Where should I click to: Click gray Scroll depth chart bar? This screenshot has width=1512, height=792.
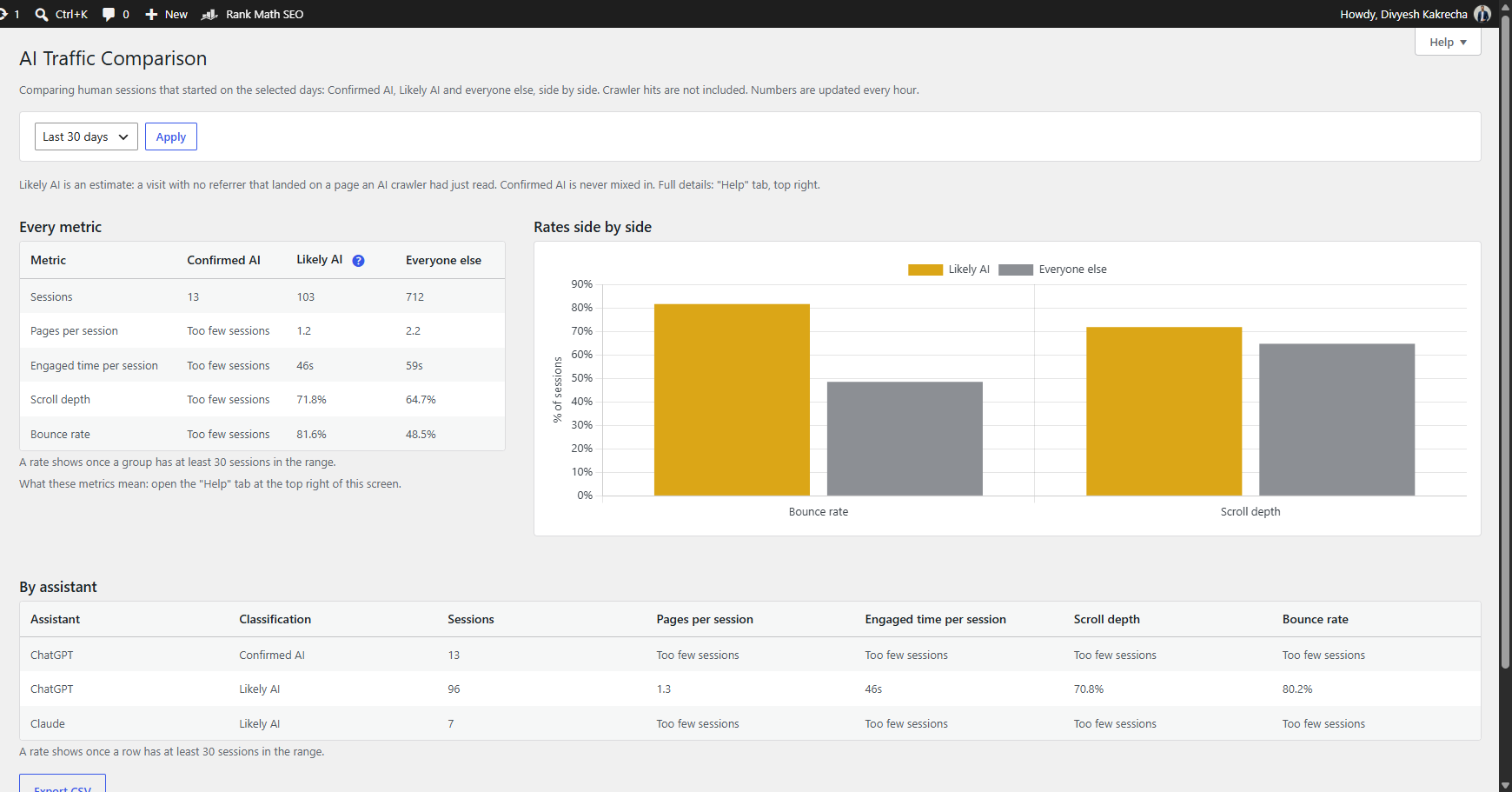point(1336,420)
